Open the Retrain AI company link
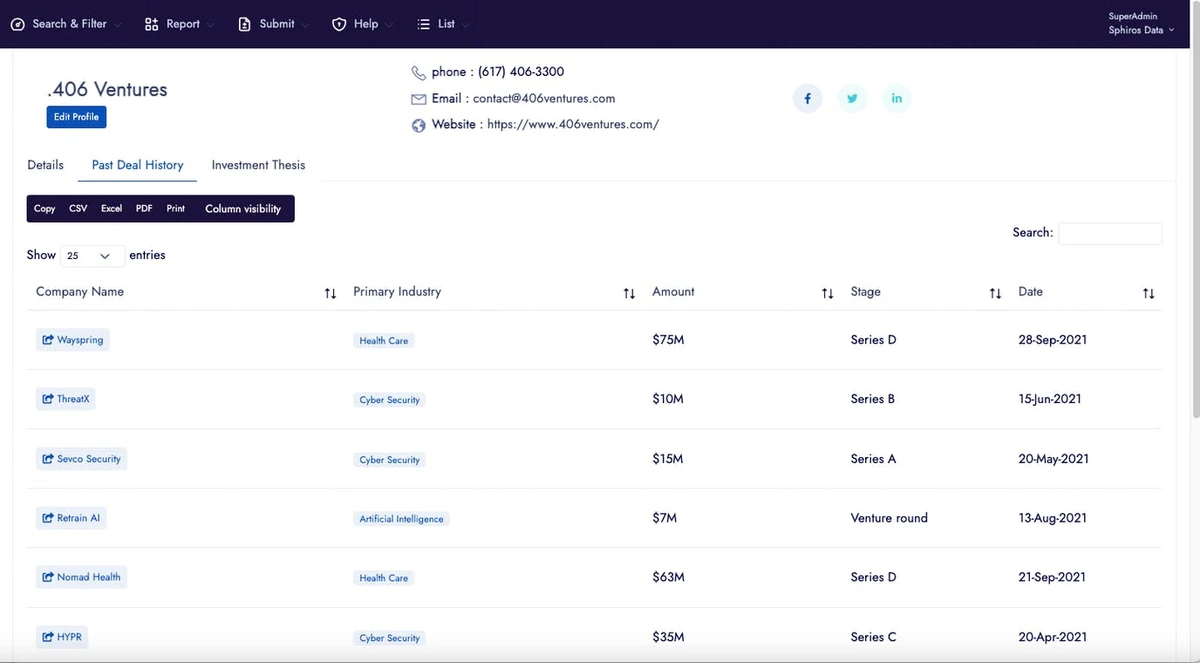This screenshot has height=663, width=1200. click(x=71, y=518)
